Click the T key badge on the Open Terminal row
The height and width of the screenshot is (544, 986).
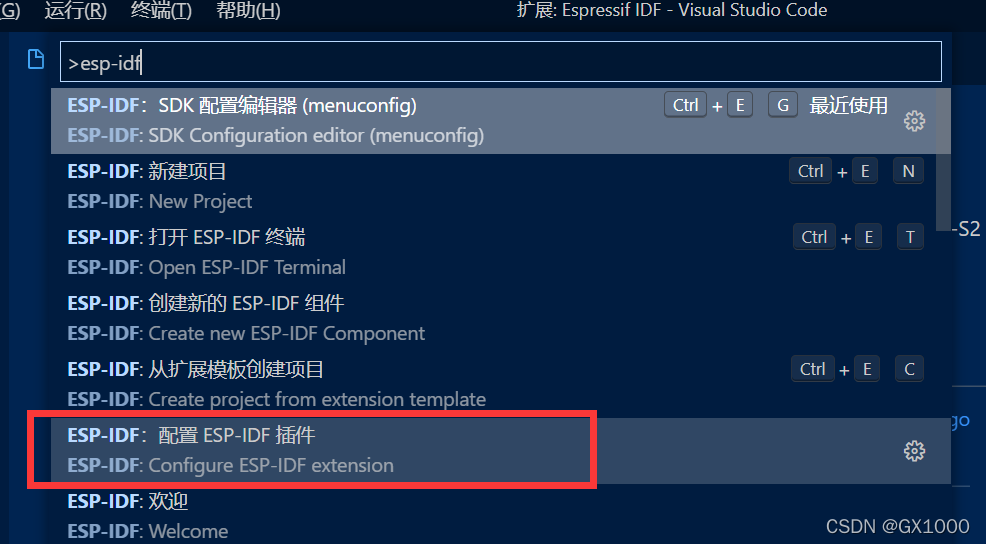(x=910, y=237)
